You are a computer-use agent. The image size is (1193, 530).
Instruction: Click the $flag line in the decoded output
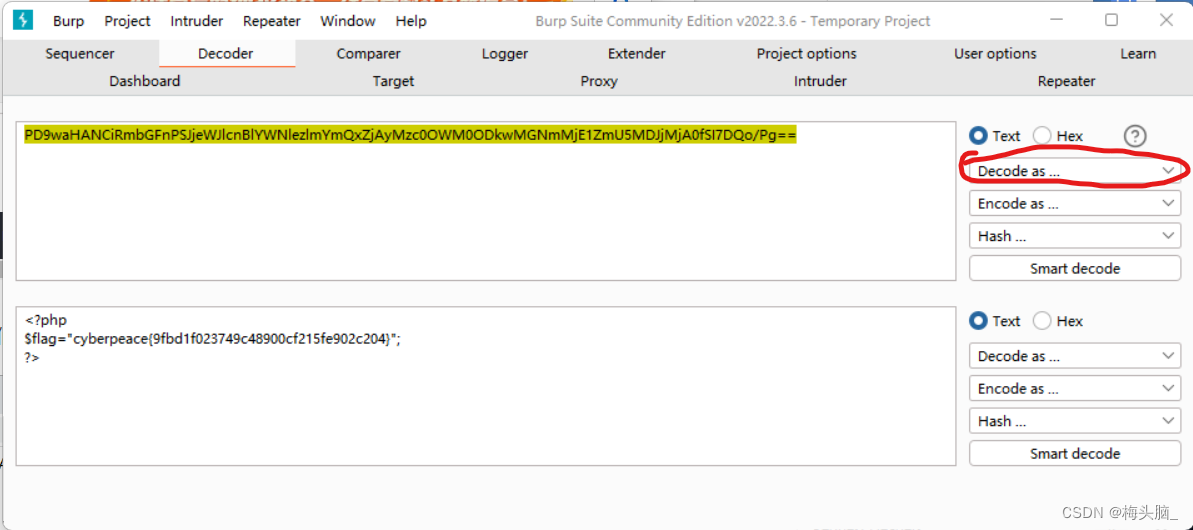[x=212, y=340]
